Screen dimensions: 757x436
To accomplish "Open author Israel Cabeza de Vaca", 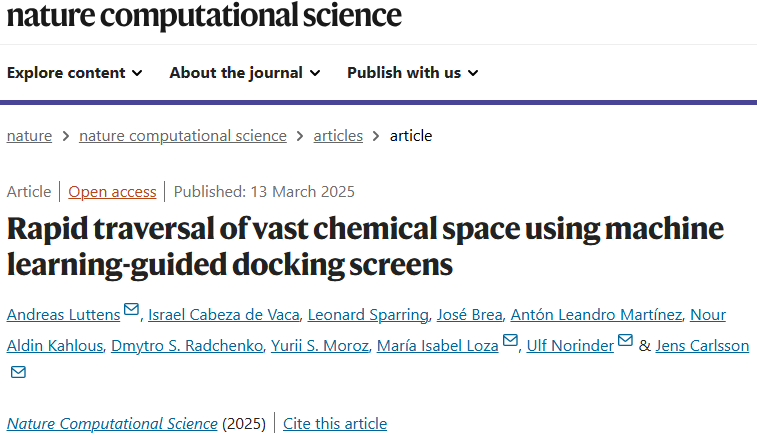I will click(222, 315).
